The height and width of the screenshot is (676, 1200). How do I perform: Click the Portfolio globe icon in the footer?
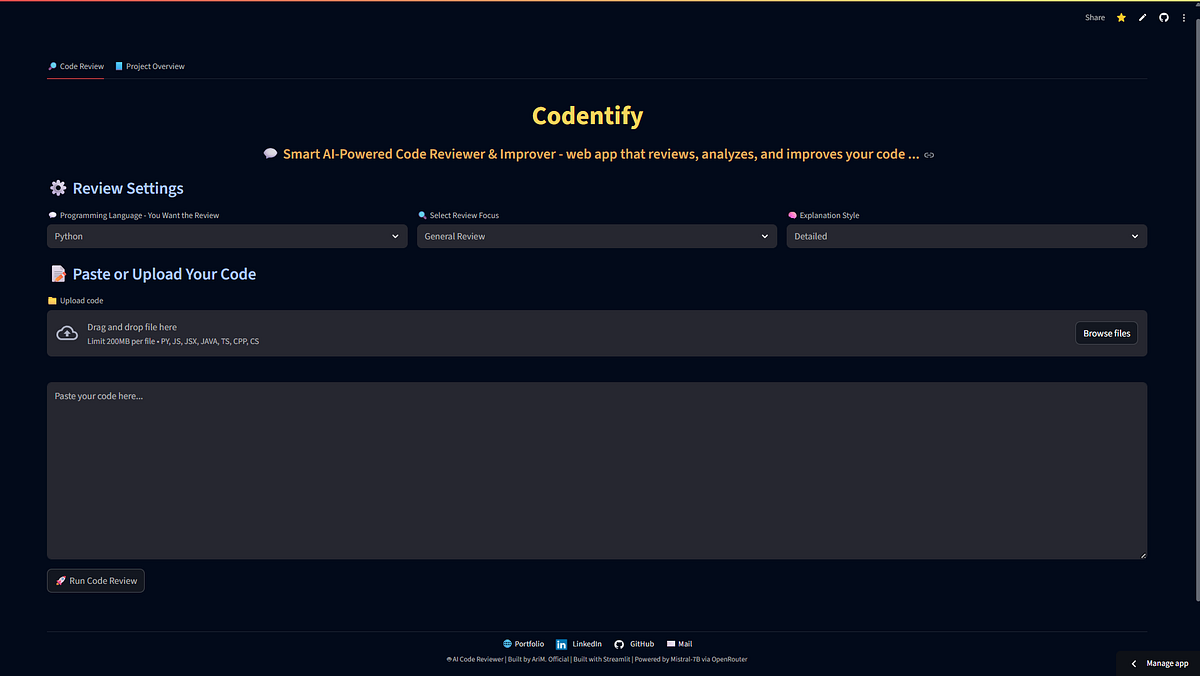[507, 643]
